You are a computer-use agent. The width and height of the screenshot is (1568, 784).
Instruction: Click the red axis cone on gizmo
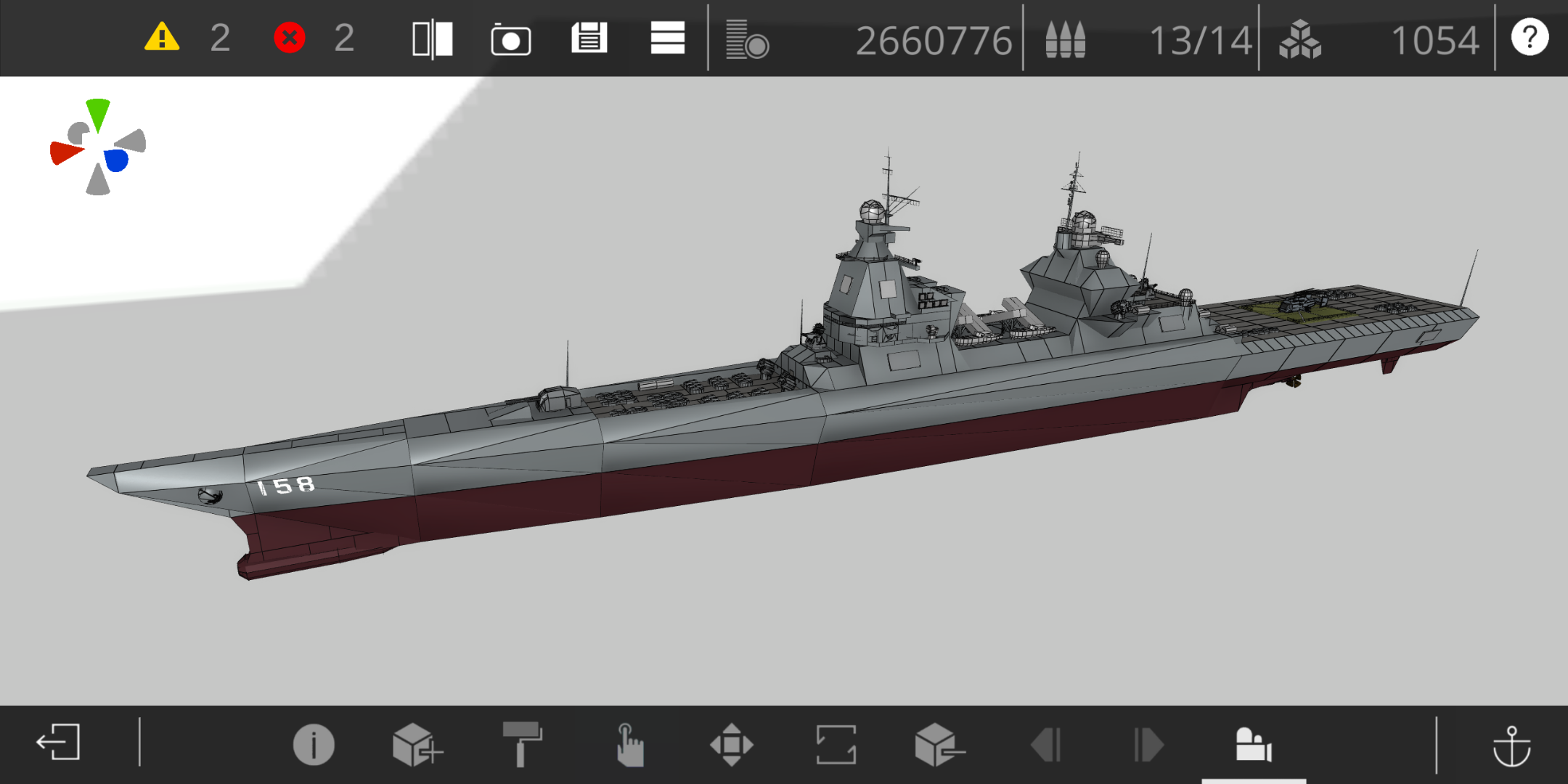click(x=66, y=152)
